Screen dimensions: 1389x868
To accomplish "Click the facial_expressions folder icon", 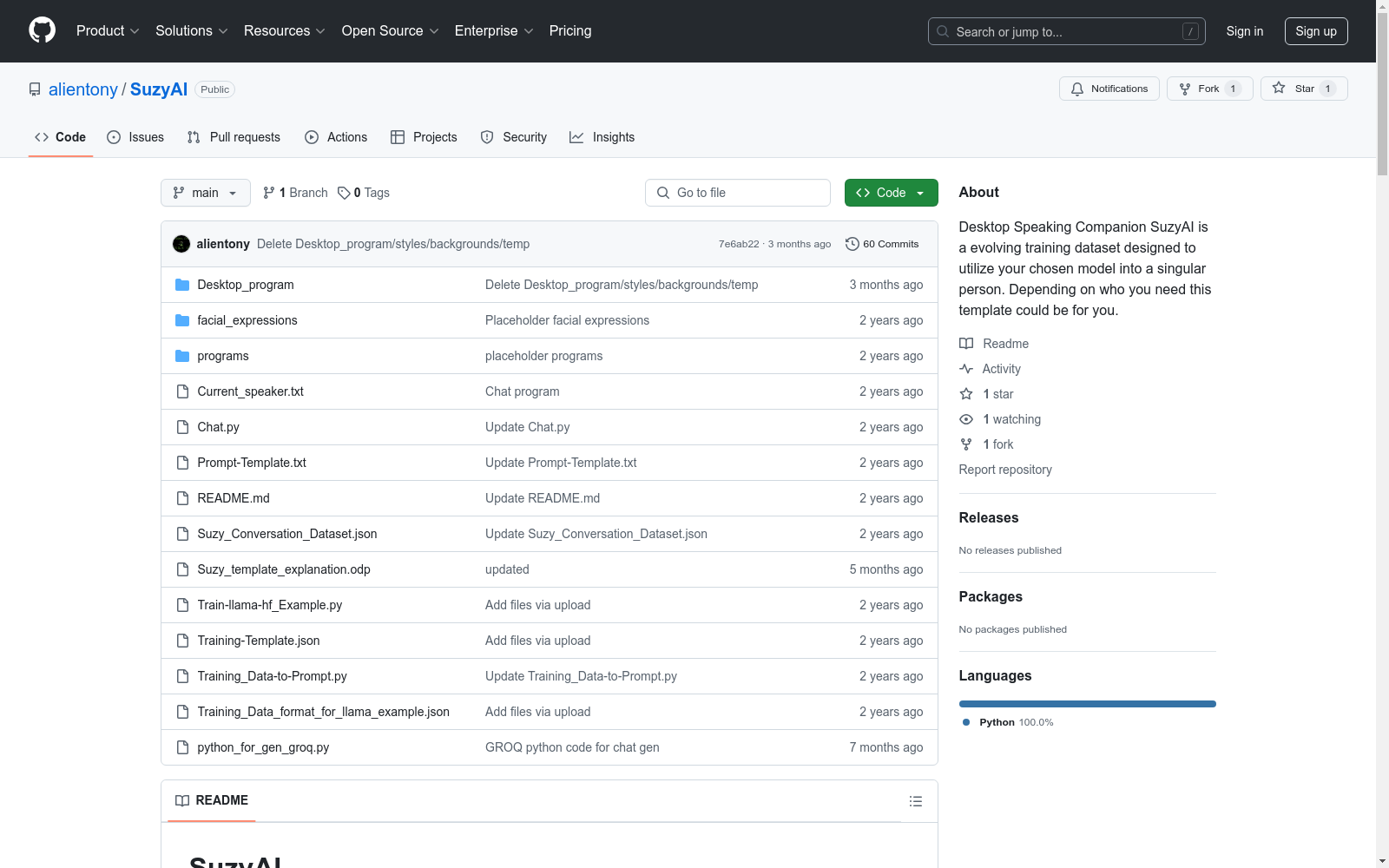I will tap(182, 320).
